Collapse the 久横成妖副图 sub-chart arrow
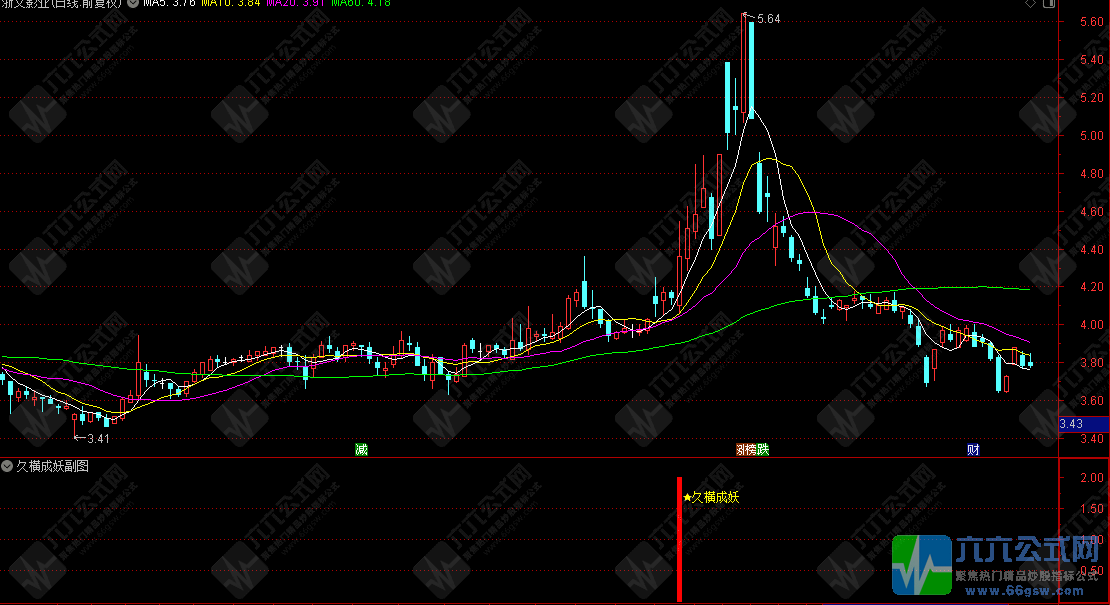Image resolution: width=1110 pixels, height=605 pixels. (7, 466)
